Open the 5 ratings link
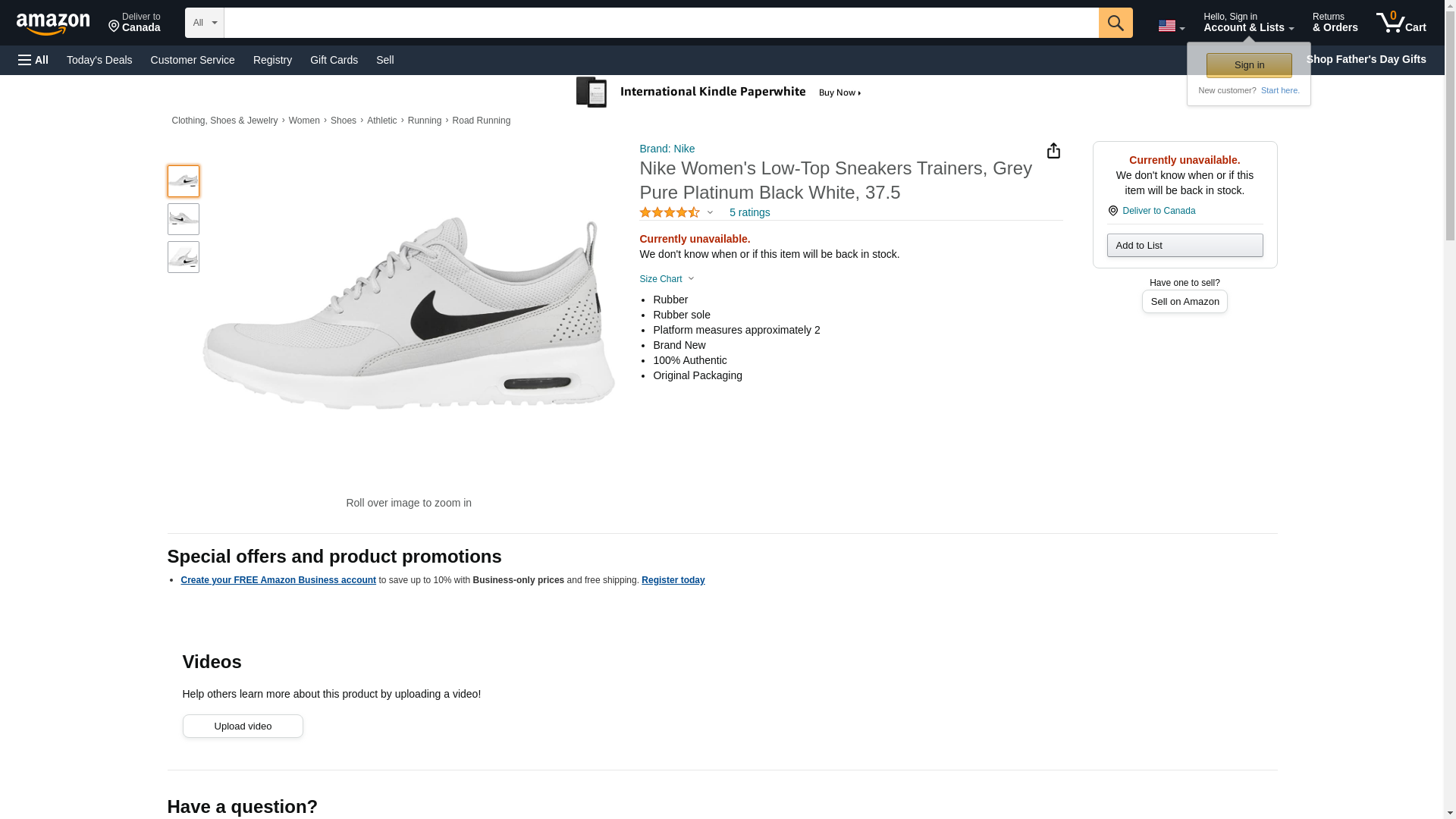 [748, 213]
